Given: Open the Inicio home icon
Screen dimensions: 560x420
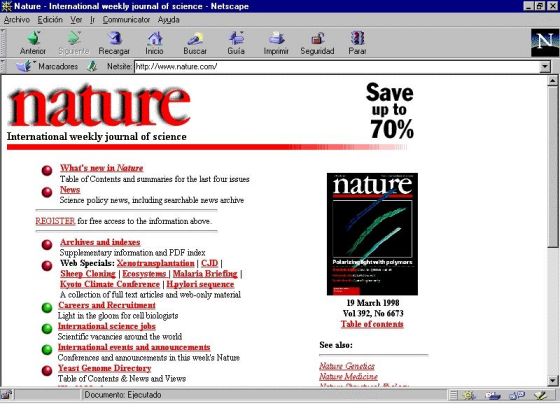Looking at the screenshot, I should pos(154,43).
